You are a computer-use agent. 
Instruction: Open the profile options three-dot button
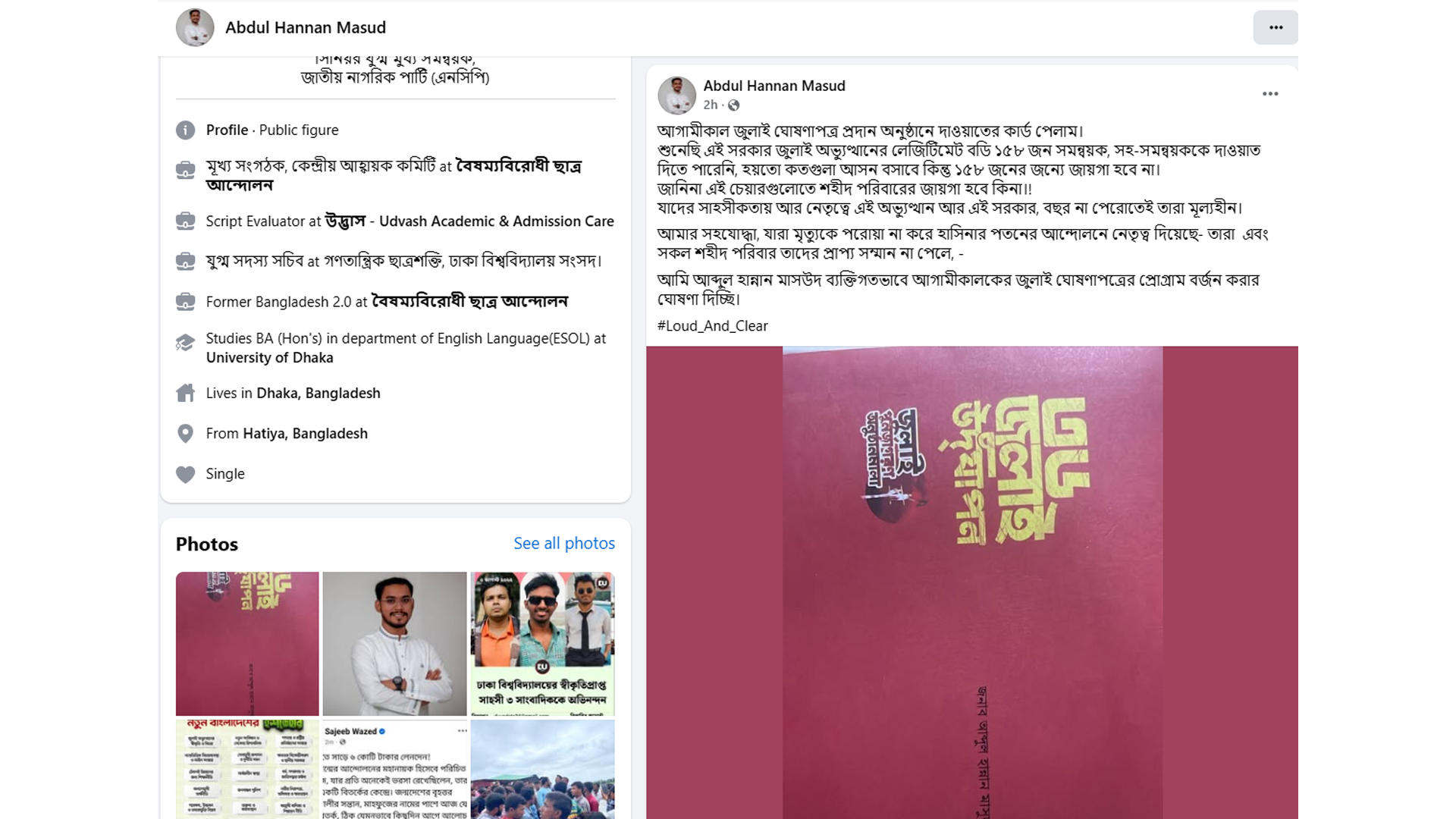tap(1276, 27)
